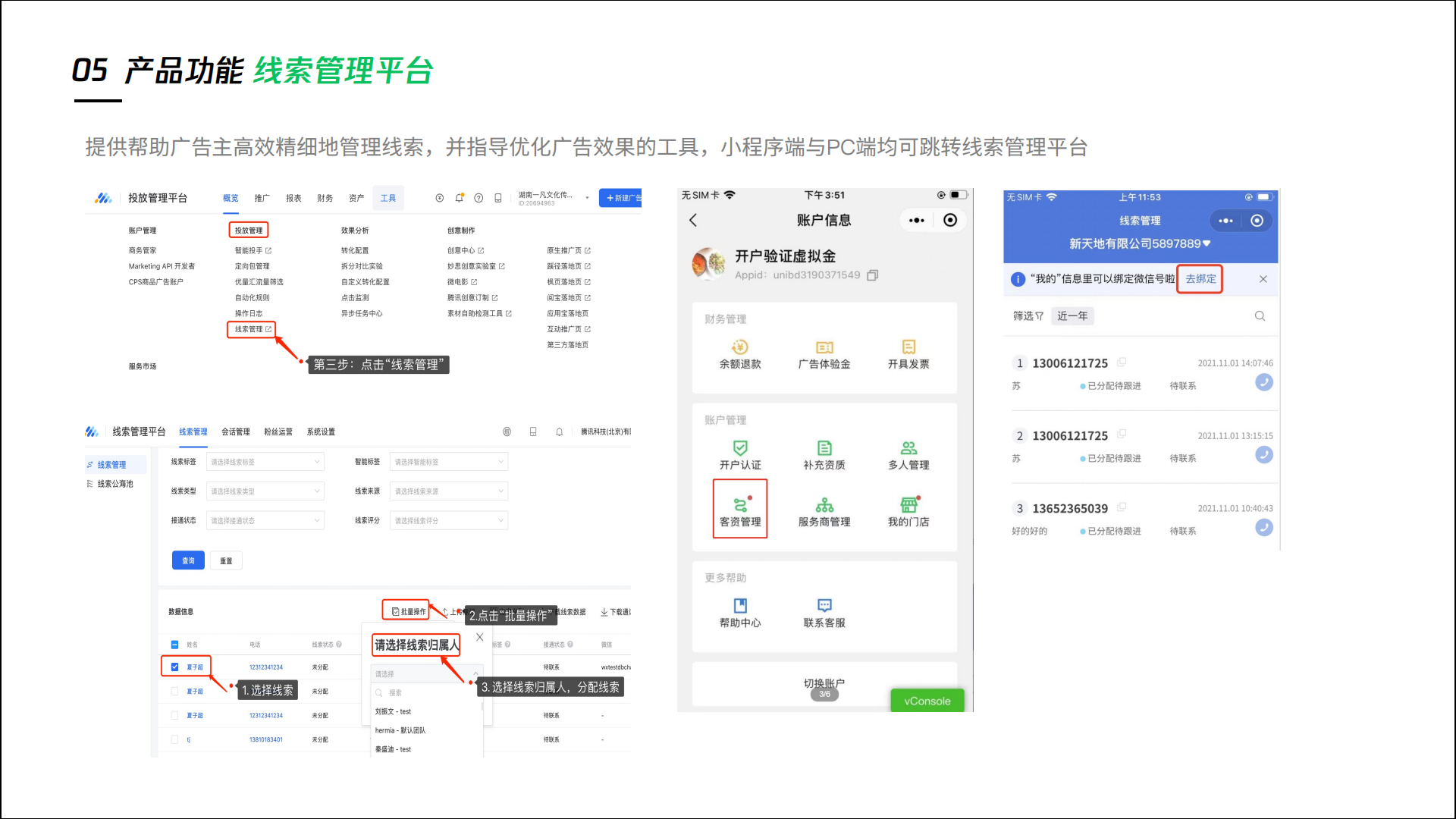The height and width of the screenshot is (819, 1456).
Task: Click the 余额退款 refund icon
Action: (739, 347)
